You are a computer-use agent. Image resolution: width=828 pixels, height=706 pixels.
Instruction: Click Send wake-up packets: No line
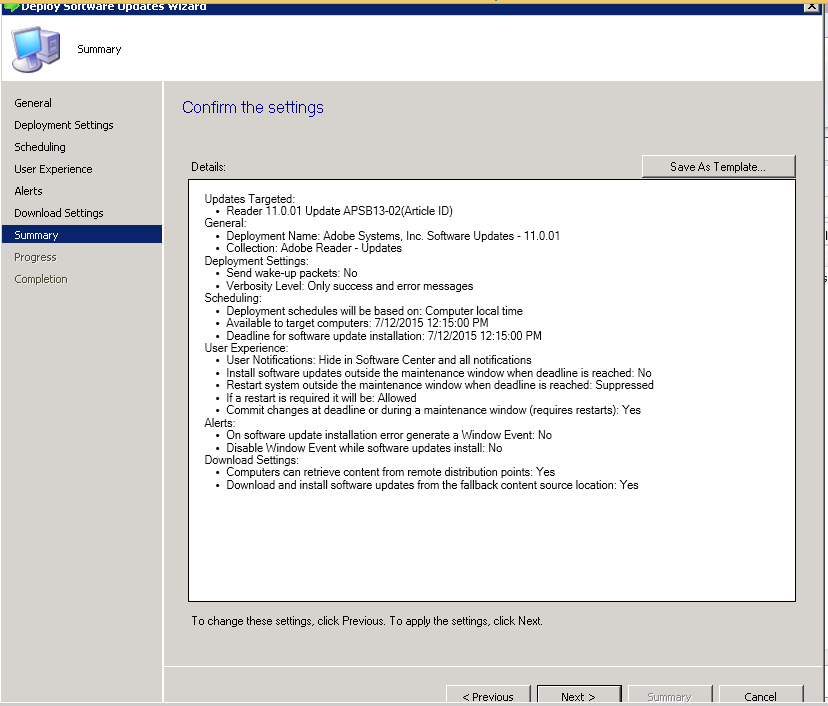point(292,274)
